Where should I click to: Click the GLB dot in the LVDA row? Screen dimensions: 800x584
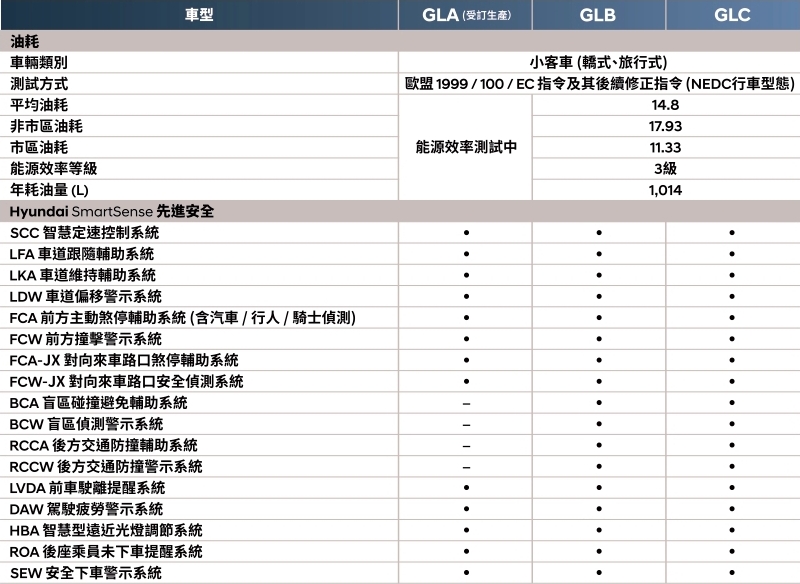(x=599, y=488)
